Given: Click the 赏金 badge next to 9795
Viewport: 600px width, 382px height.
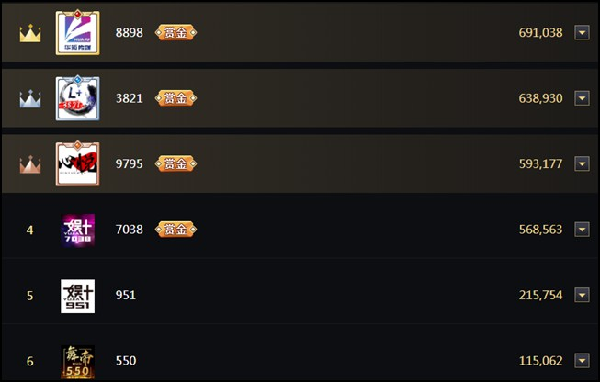Looking at the screenshot, I should coord(176,164).
